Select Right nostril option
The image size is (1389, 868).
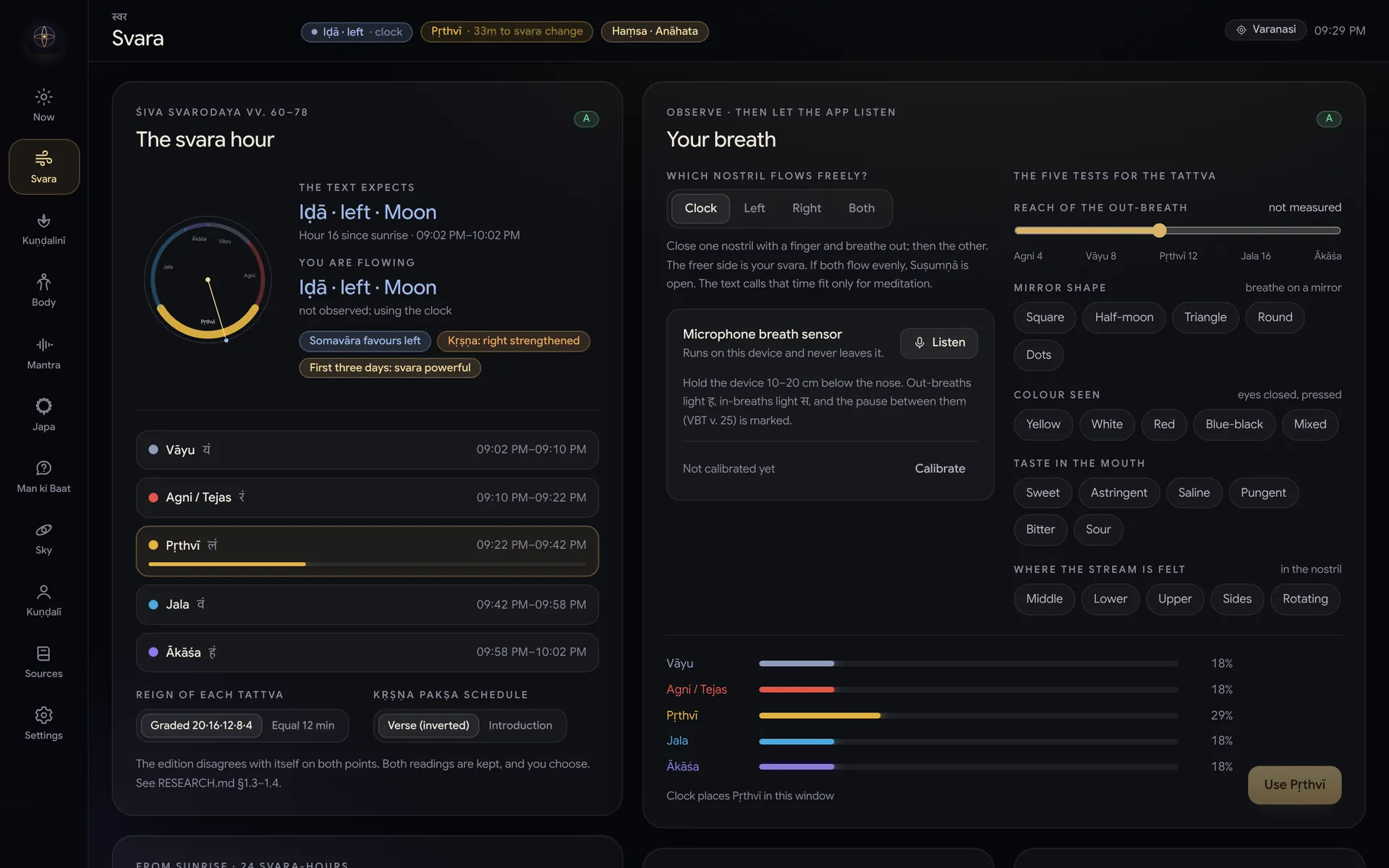coord(807,208)
